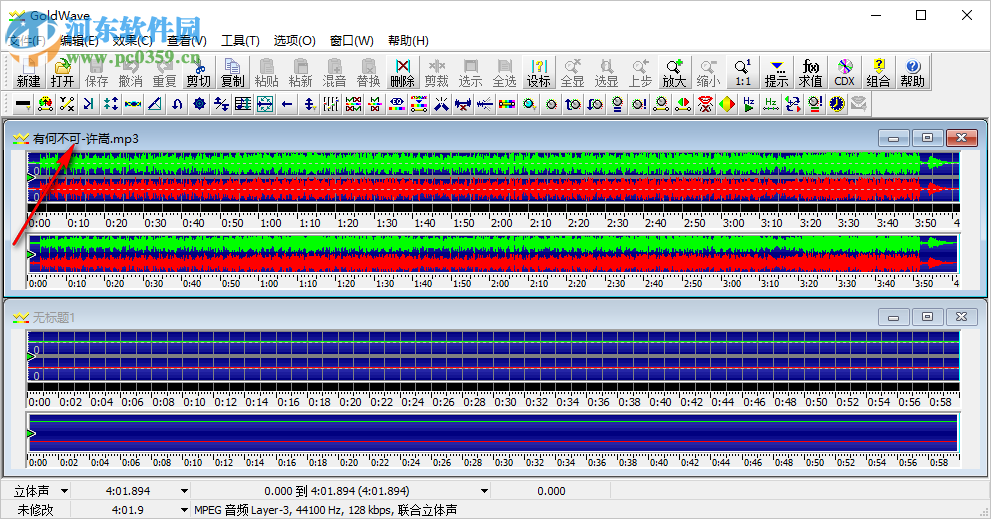The width and height of the screenshot is (991, 519).
Task: Click the 组合 toolbar button
Action: pos(878,72)
